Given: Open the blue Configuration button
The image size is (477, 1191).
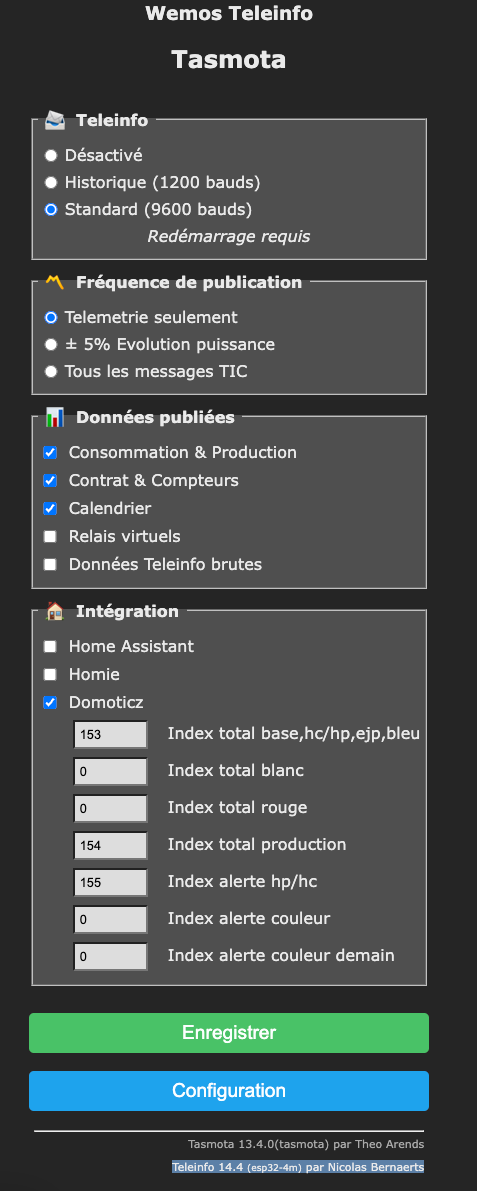Looking at the screenshot, I should tap(229, 1091).
